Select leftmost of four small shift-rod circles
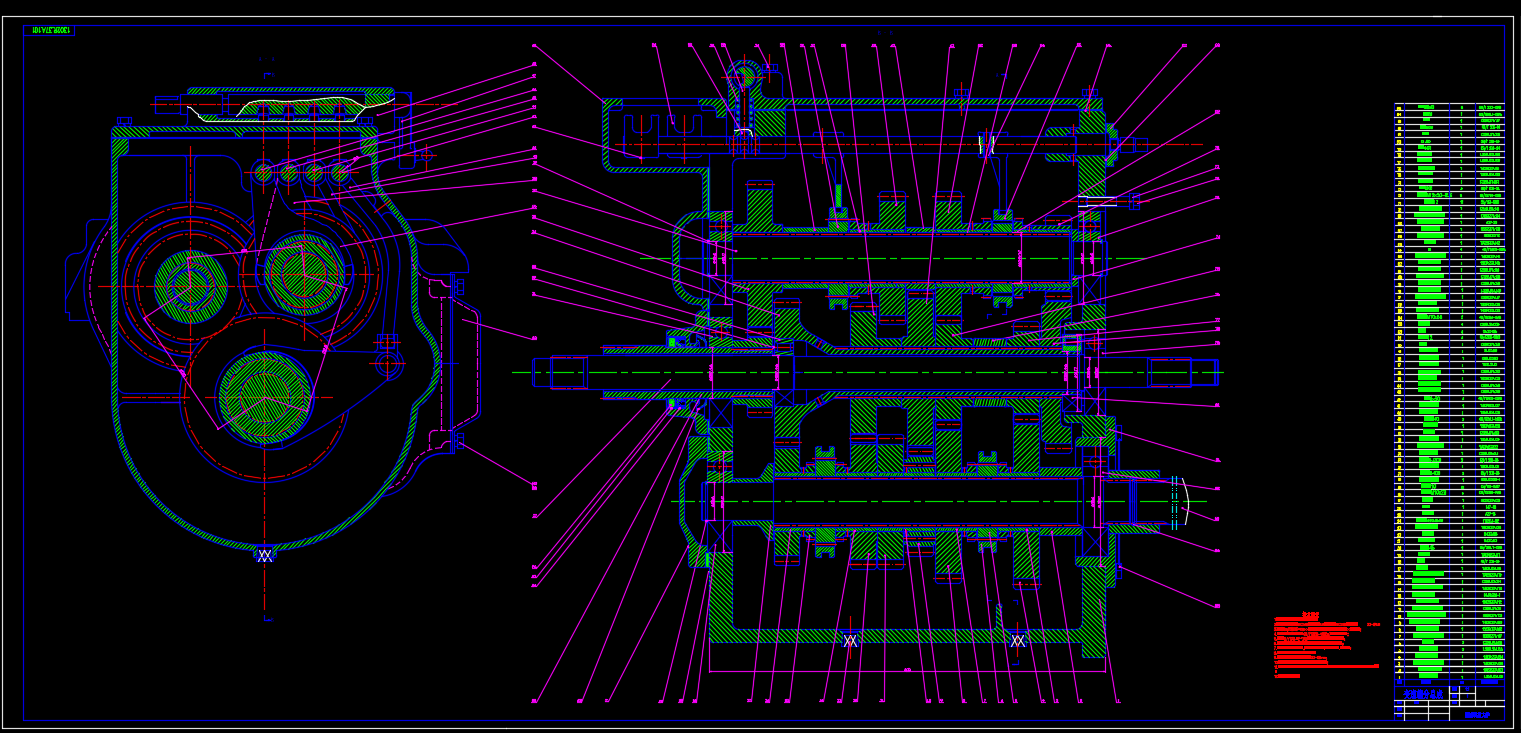 pos(263,173)
